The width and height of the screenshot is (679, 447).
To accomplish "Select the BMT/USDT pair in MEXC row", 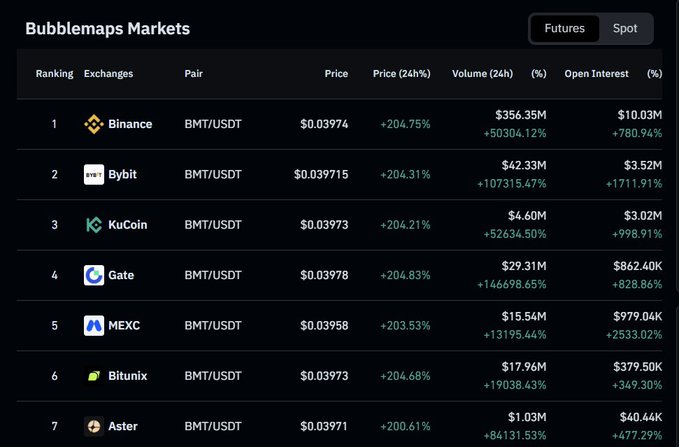I will click(x=213, y=325).
